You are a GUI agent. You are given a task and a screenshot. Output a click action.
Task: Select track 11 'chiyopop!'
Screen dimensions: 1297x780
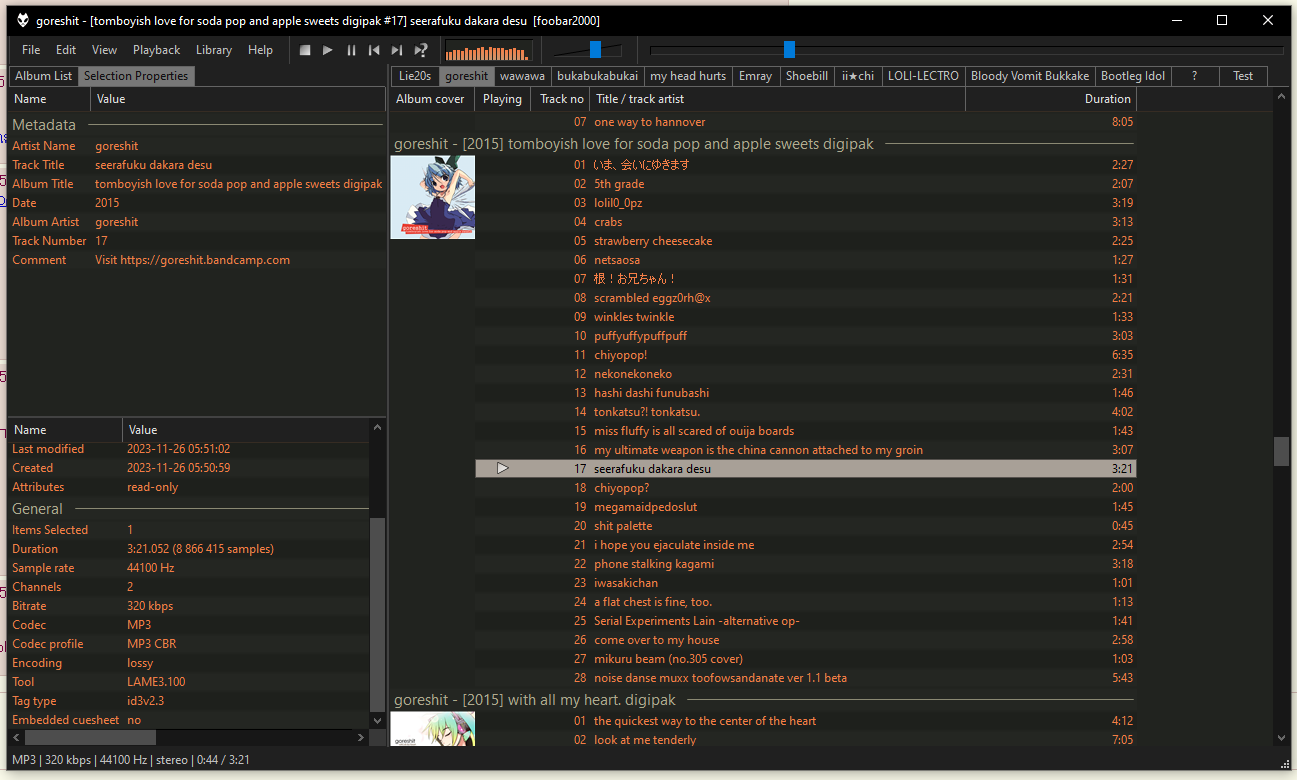[x=805, y=355]
